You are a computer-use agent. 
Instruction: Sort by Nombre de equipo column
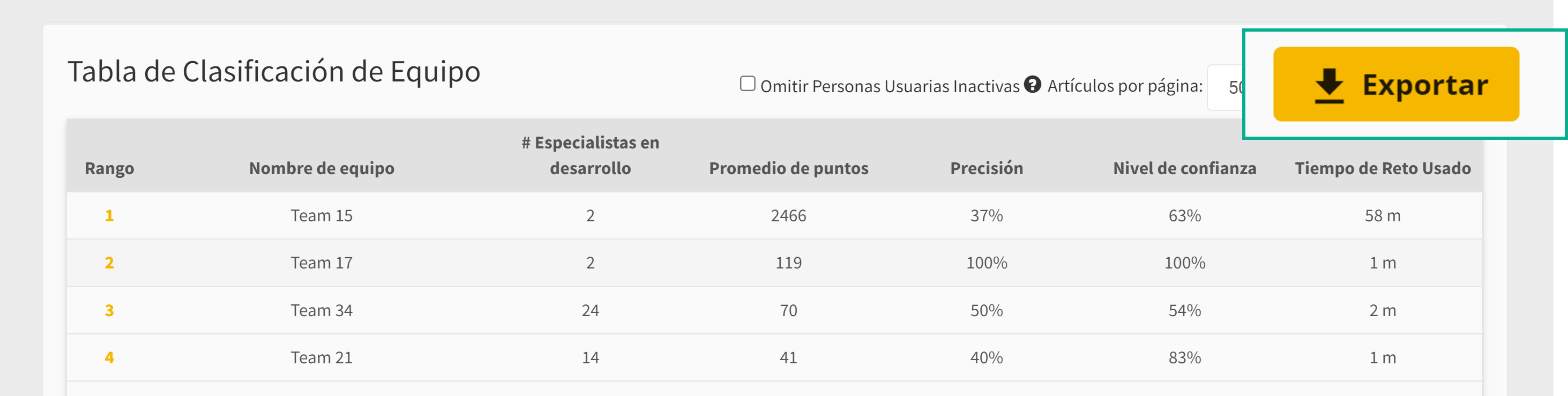[322, 168]
